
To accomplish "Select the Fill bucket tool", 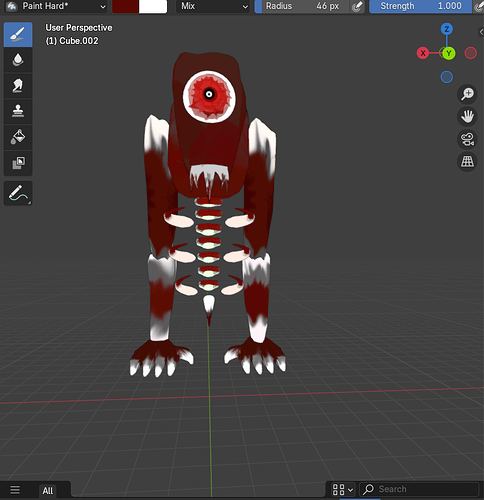I will (x=18, y=137).
